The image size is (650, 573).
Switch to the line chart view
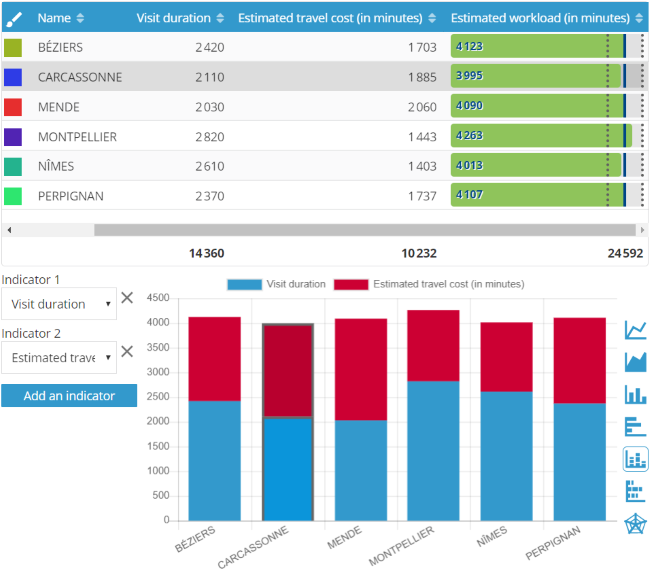tap(635, 330)
